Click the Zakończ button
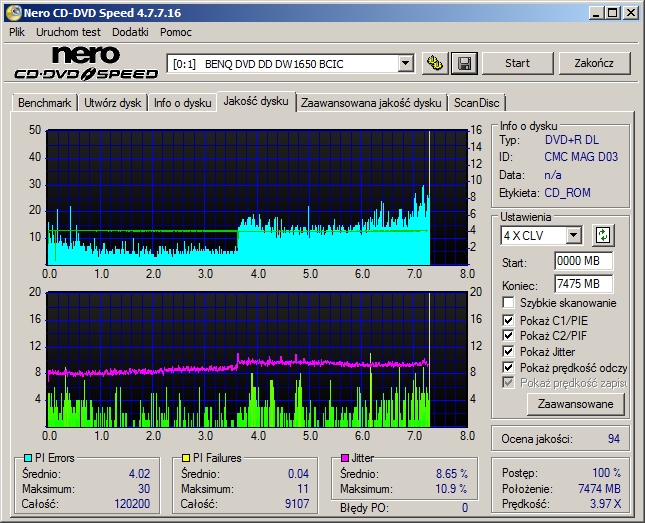 (x=594, y=63)
